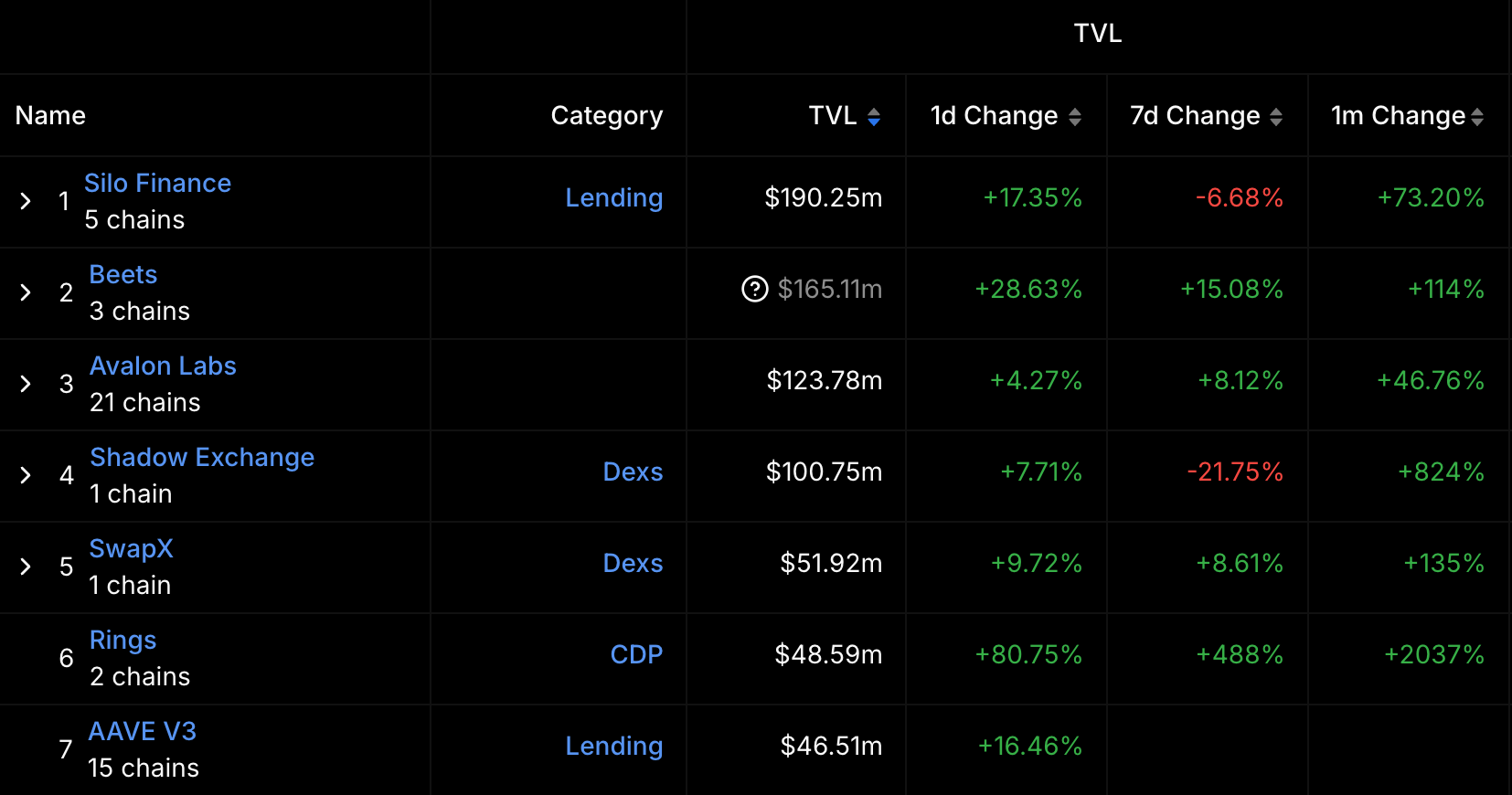Sort by 7d Change column arrows

coord(1278,116)
